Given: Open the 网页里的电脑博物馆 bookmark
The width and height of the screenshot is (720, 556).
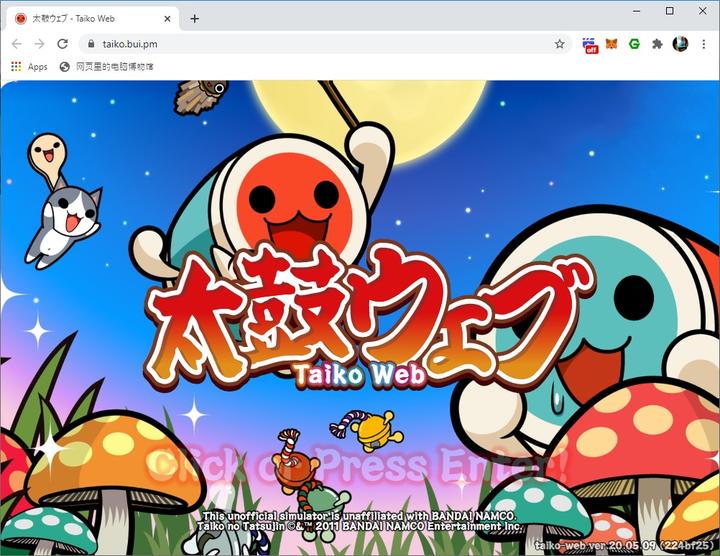Looking at the screenshot, I should pyautogui.click(x=106, y=67).
